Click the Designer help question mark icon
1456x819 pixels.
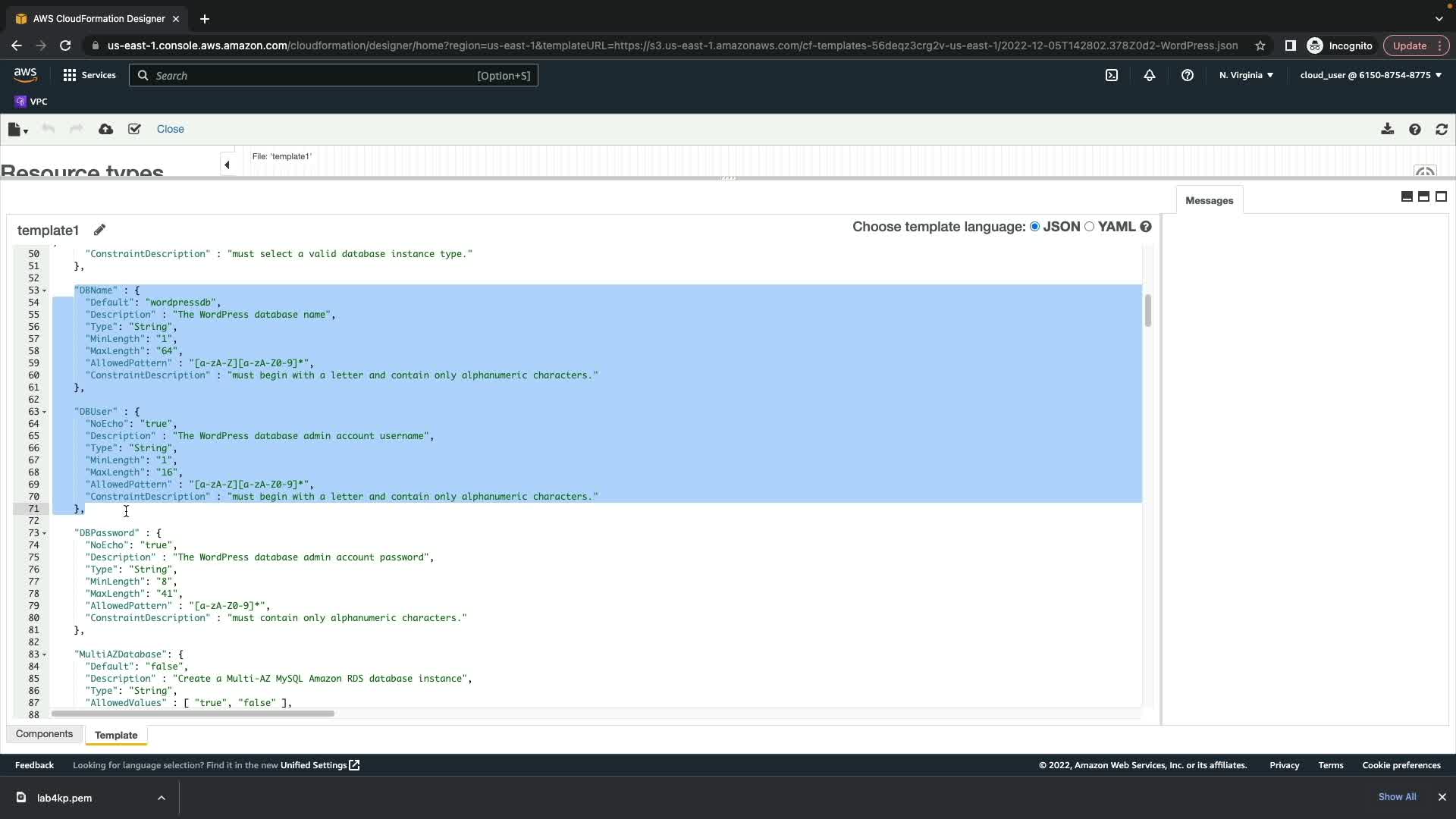[x=1414, y=130]
